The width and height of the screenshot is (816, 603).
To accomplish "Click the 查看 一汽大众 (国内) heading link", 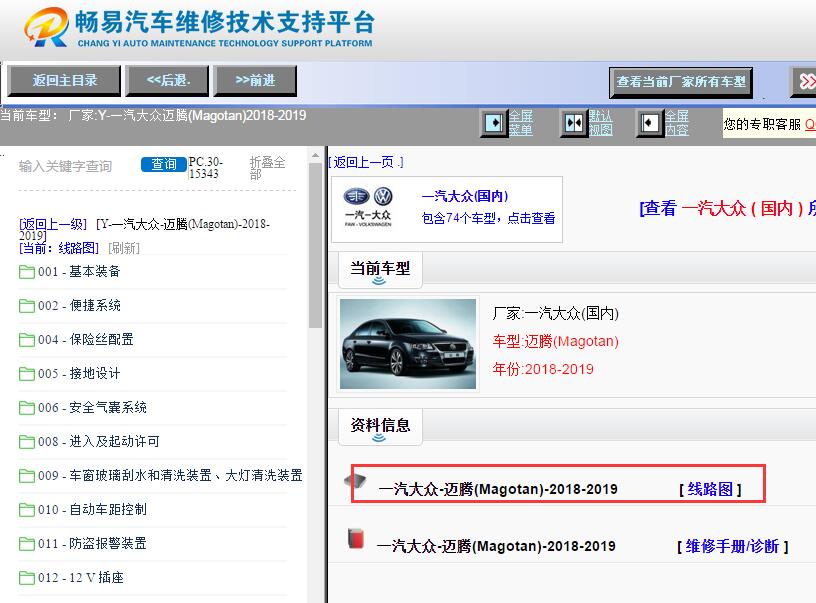I will tap(727, 208).
